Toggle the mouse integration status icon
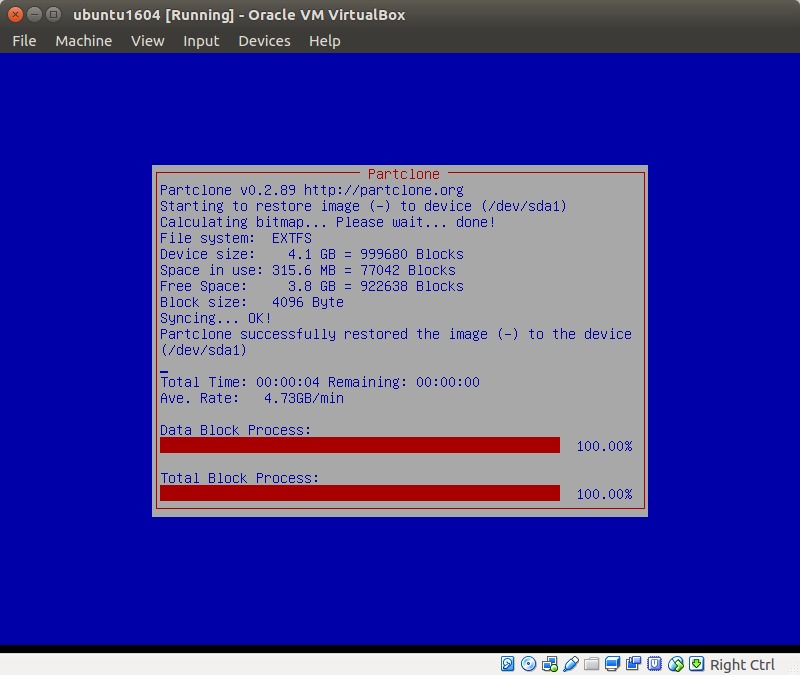This screenshot has width=800, height=675. pyautogui.click(x=675, y=664)
